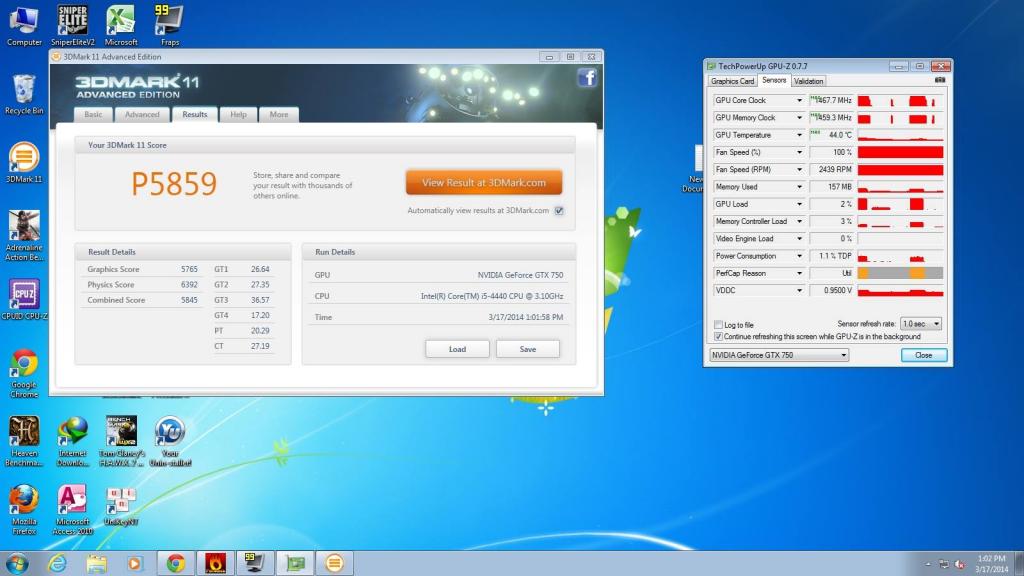Enable the Log to file checkbox
Screen dimensions: 1024x576
pyautogui.click(x=718, y=325)
